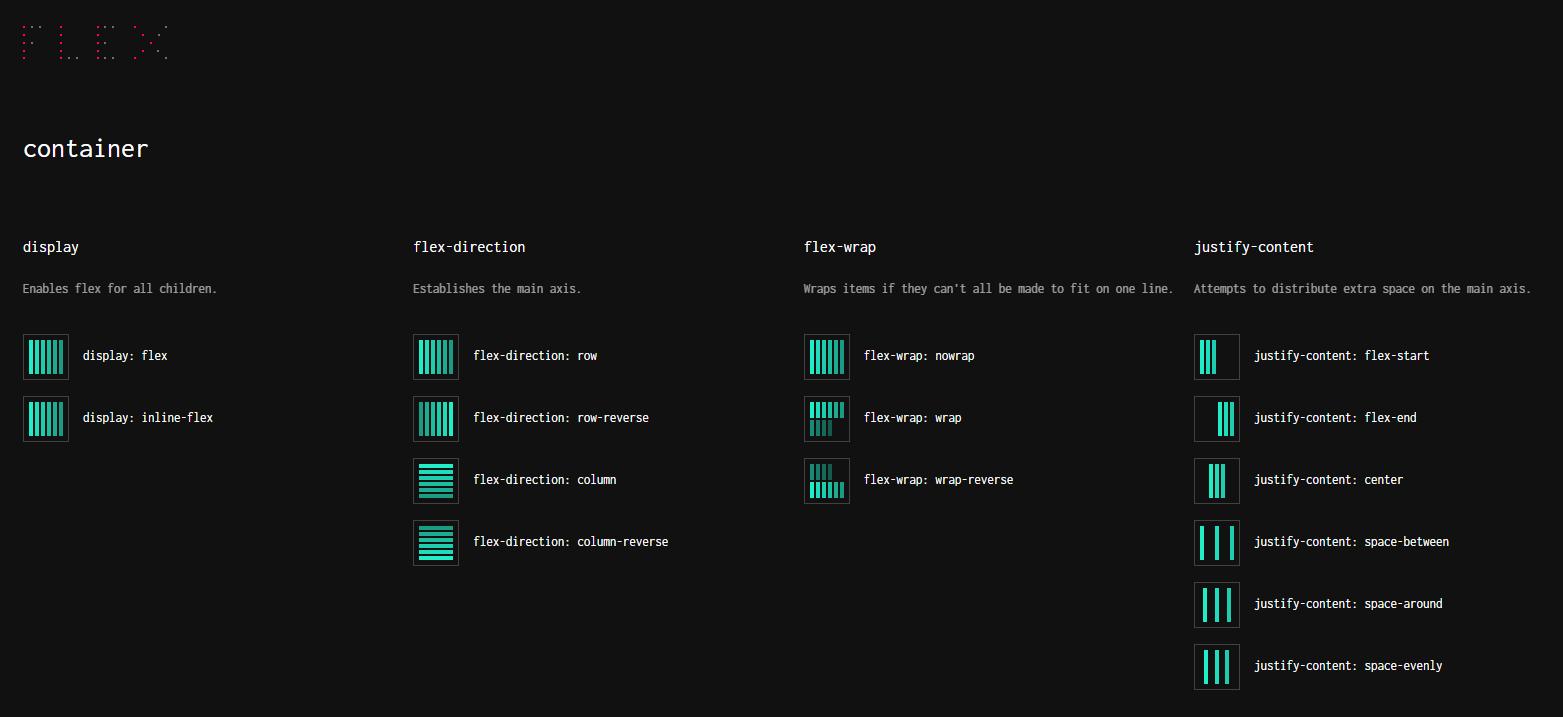
Task: Click the justify-content: space-around diagram icon
Action: 1216,604
